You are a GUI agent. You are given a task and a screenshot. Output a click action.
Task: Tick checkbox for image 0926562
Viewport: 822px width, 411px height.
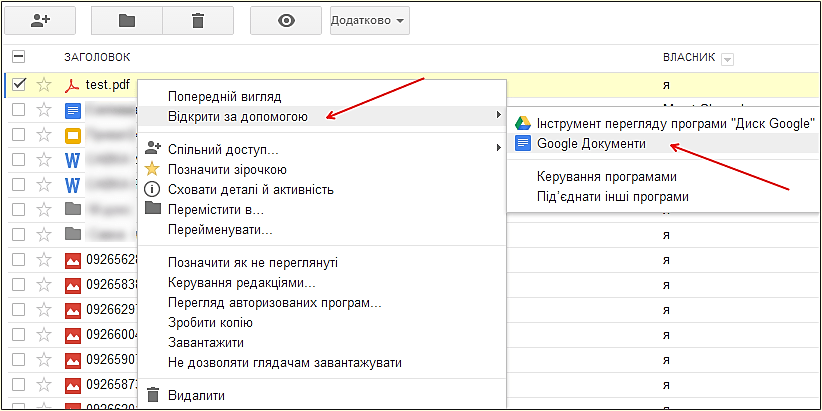(18, 259)
